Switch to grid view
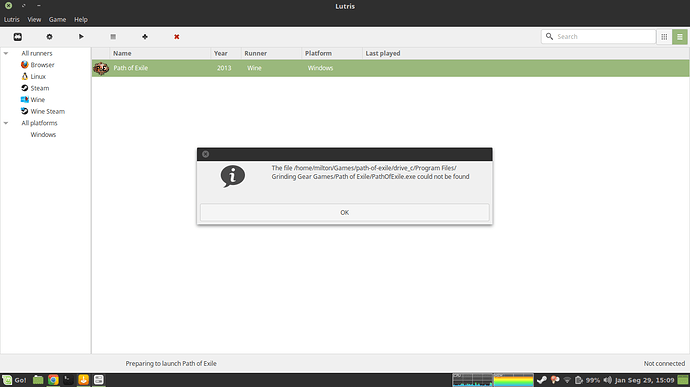The height and width of the screenshot is (387, 690). (664, 37)
